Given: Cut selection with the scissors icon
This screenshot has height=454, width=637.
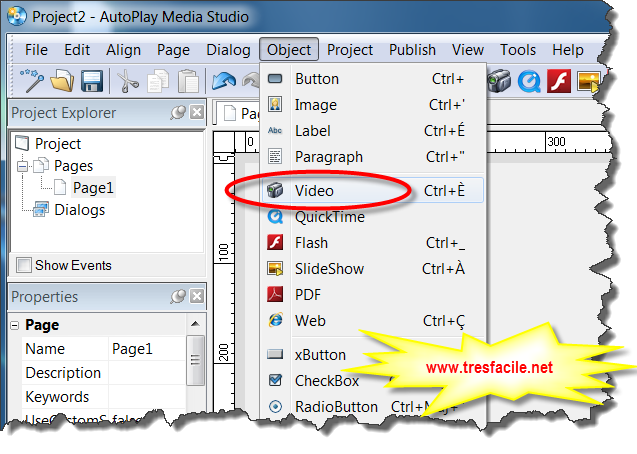Looking at the screenshot, I should tap(128, 81).
